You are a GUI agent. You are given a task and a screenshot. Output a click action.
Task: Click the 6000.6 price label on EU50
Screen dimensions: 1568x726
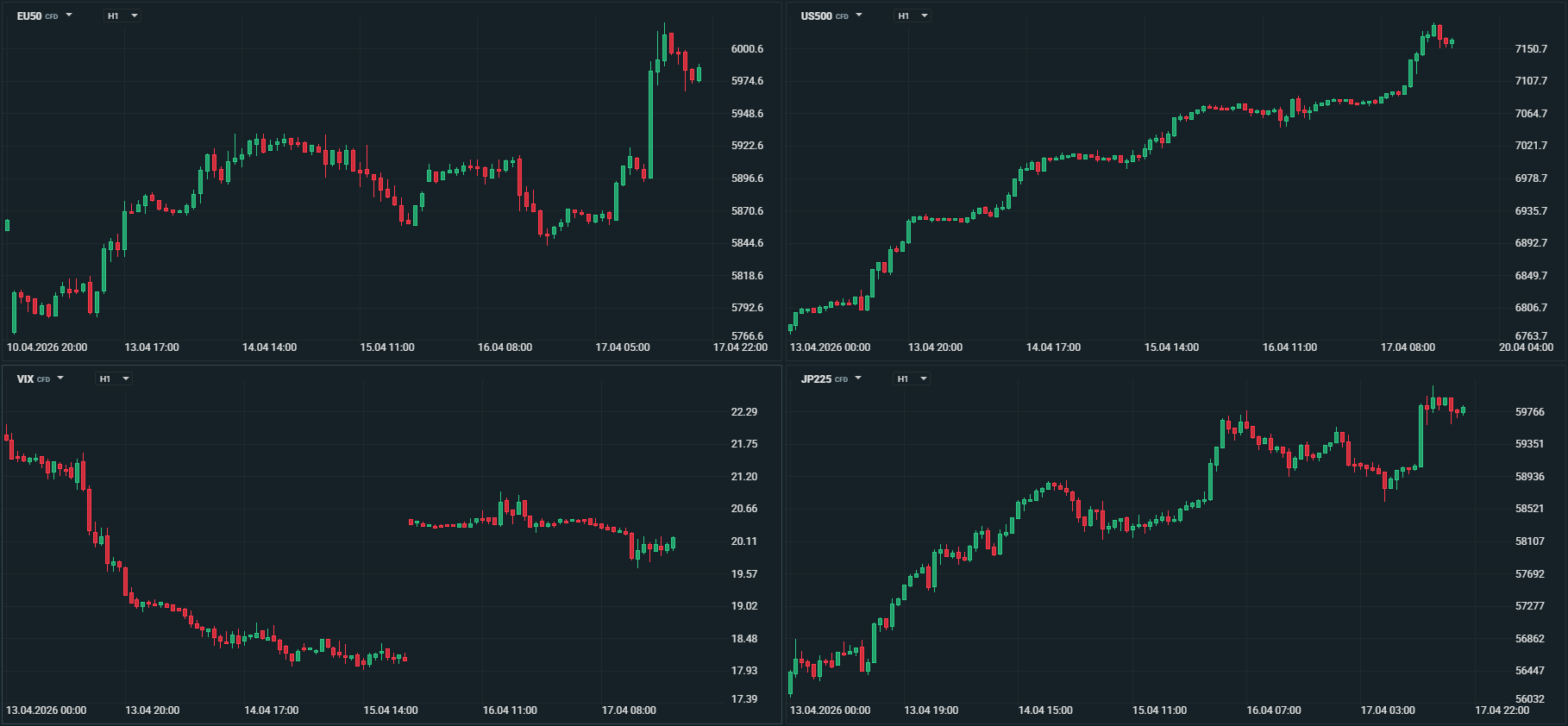pyautogui.click(x=747, y=49)
